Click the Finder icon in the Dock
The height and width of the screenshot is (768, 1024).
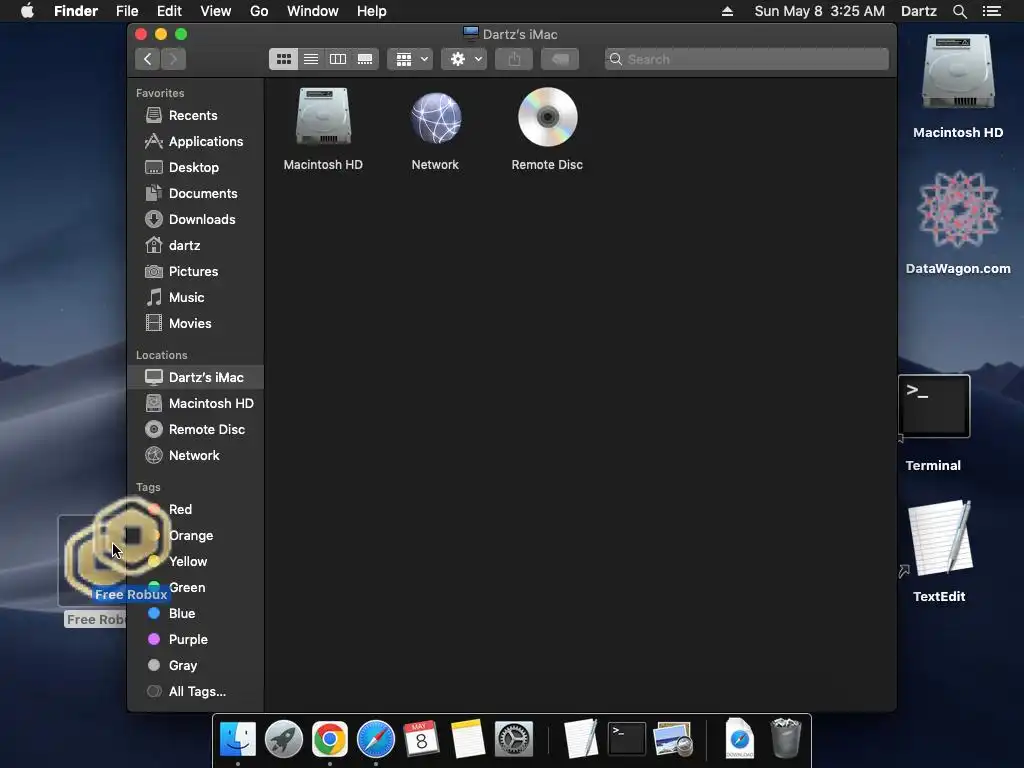tap(238, 739)
